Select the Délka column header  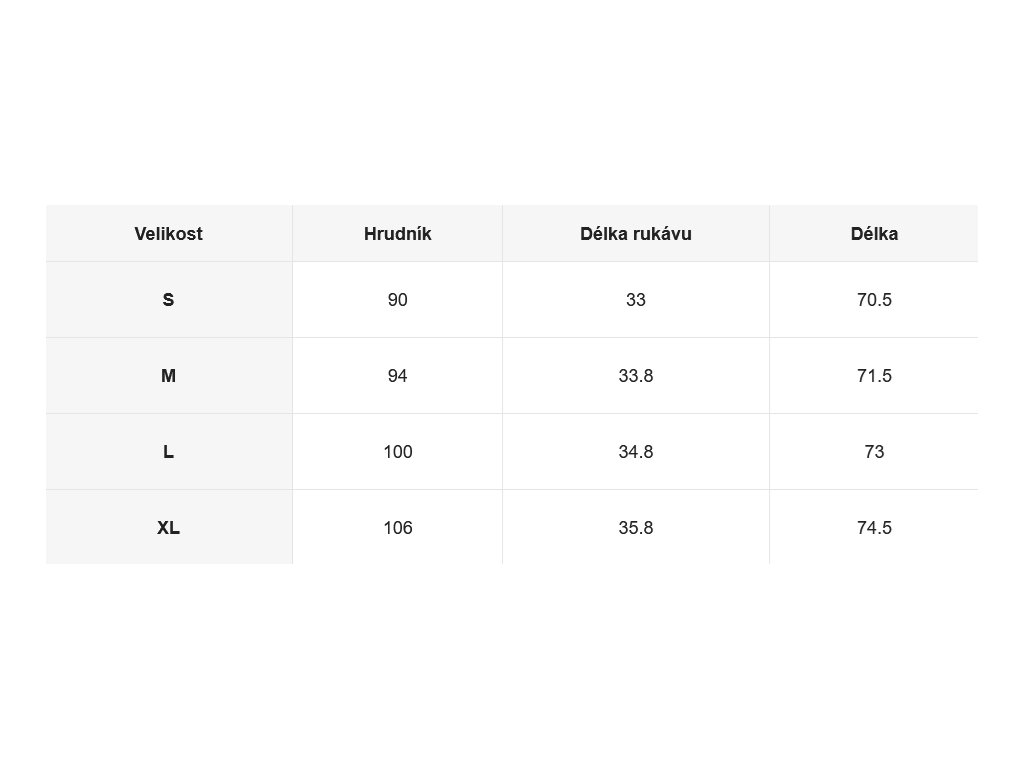point(874,234)
